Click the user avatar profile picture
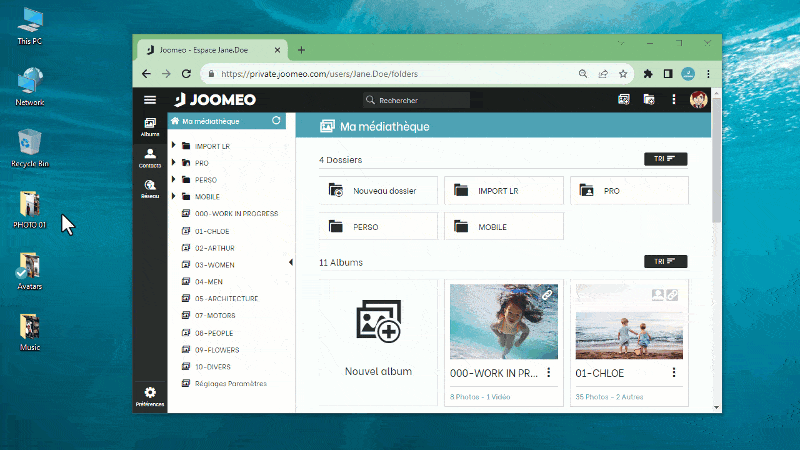Screen dimensions: 800x450 click(699, 100)
